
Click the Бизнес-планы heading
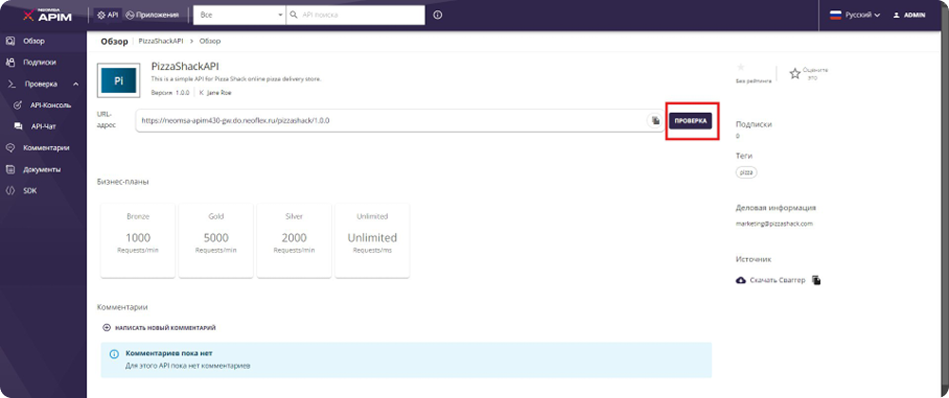pos(123,181)
